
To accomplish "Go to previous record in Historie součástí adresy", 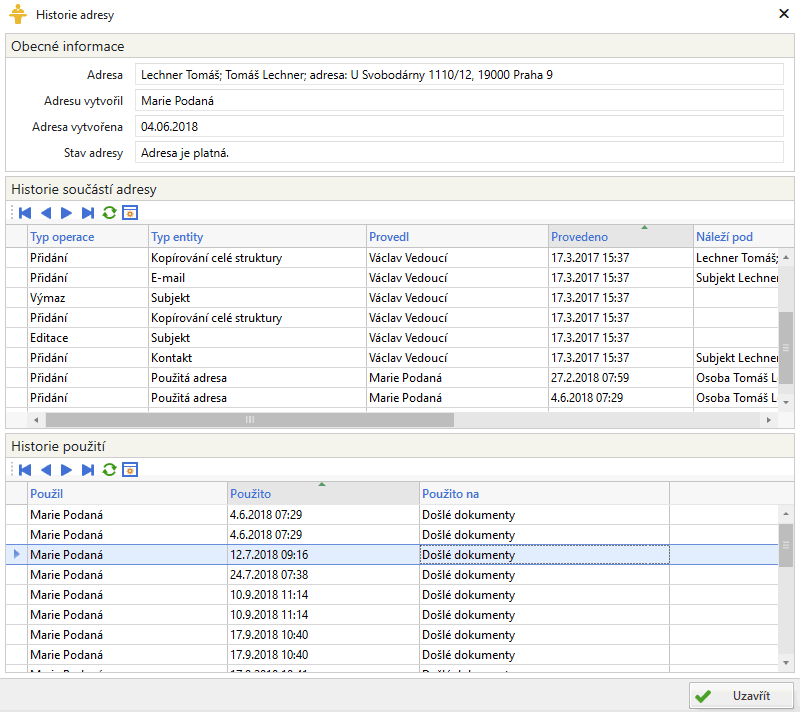I will pos(46,213).
